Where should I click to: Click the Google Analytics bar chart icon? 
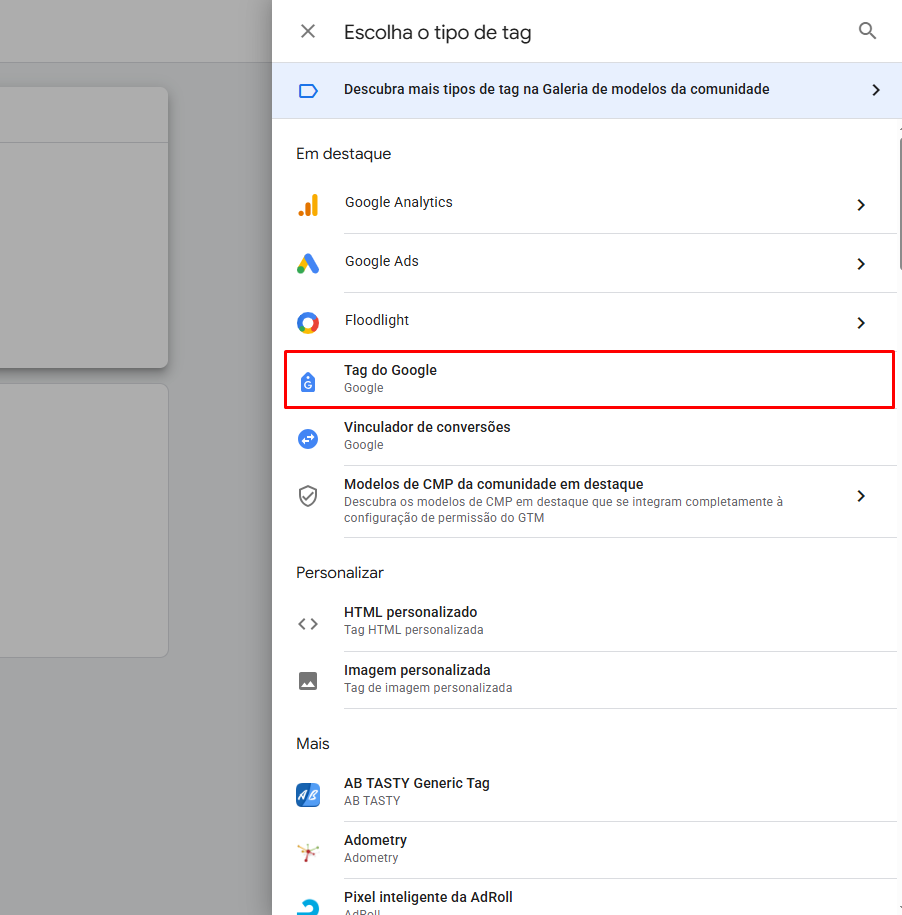[308, 205]
